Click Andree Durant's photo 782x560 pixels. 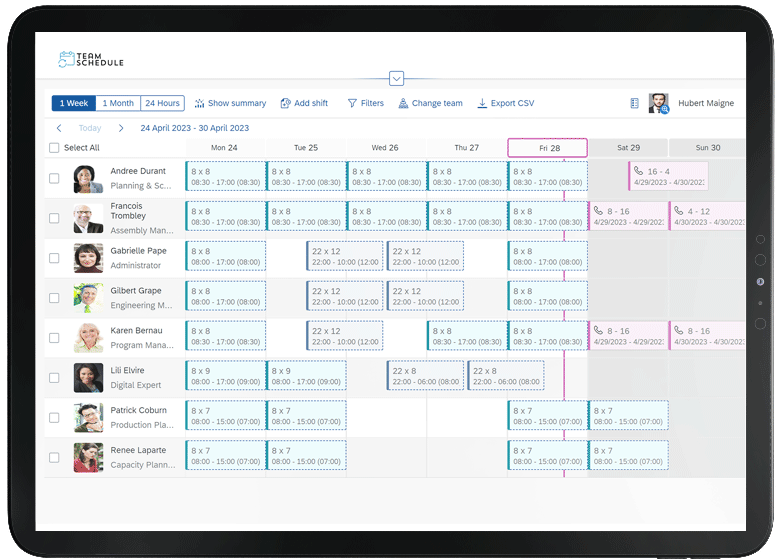click(x=88, y=179)
